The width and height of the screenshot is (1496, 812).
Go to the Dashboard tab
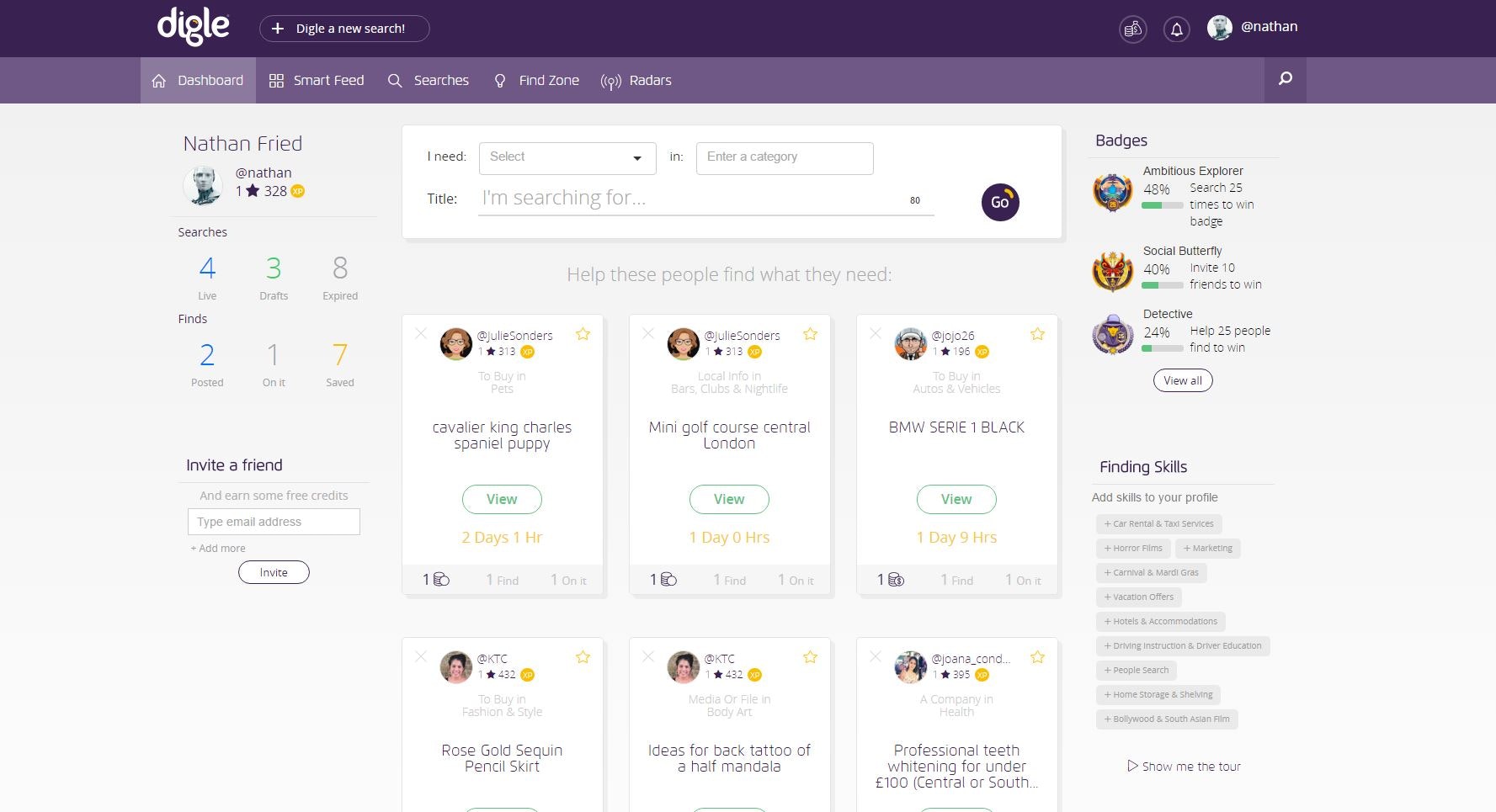pyautogui.click(x=198, y=80)
